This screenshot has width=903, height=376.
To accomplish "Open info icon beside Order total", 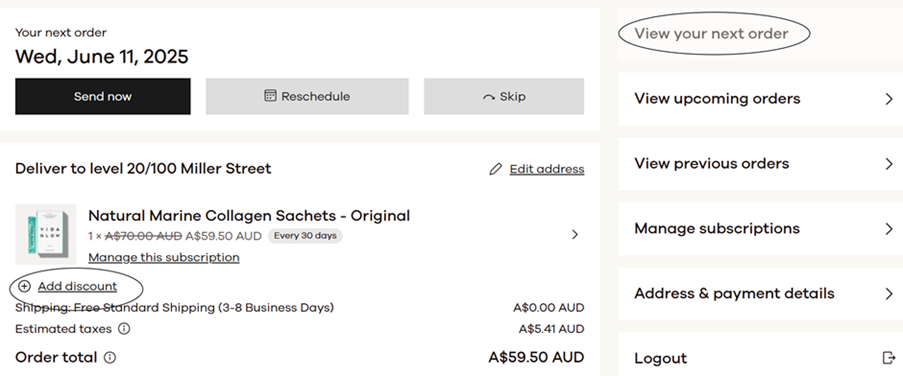I will click(109, 358).
